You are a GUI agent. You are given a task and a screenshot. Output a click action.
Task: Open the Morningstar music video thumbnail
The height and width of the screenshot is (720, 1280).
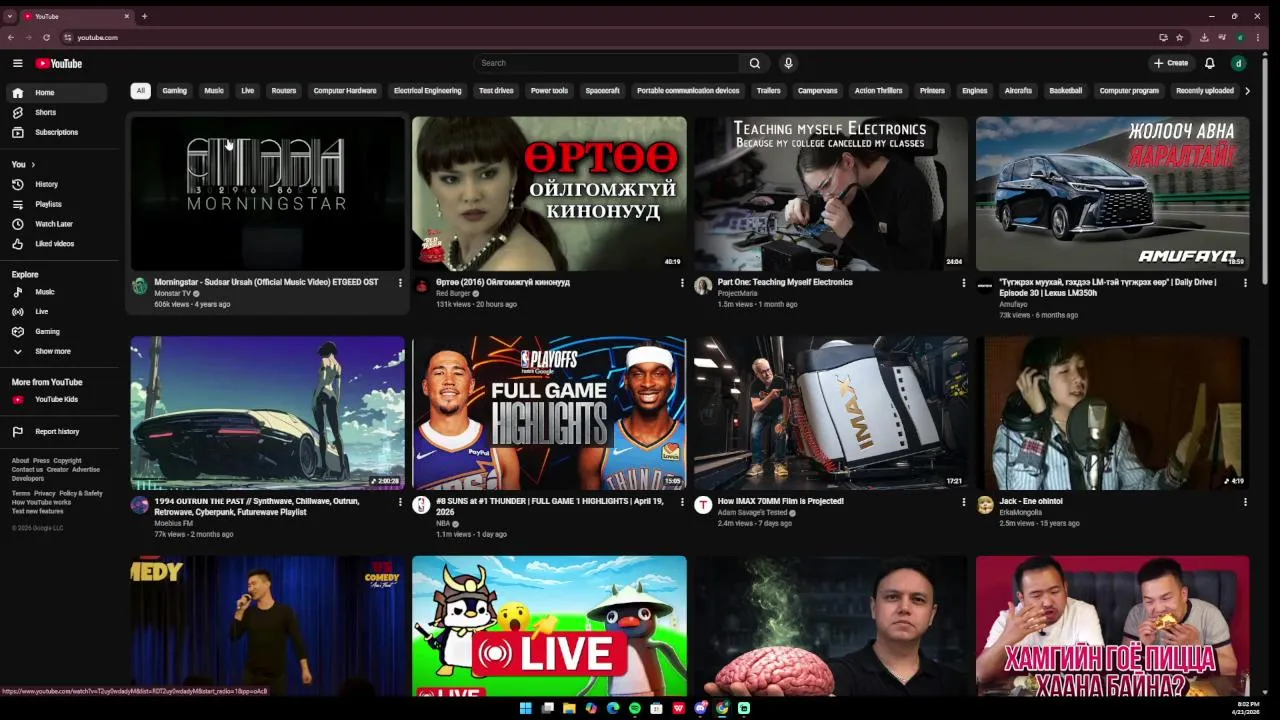click(268, 194)
